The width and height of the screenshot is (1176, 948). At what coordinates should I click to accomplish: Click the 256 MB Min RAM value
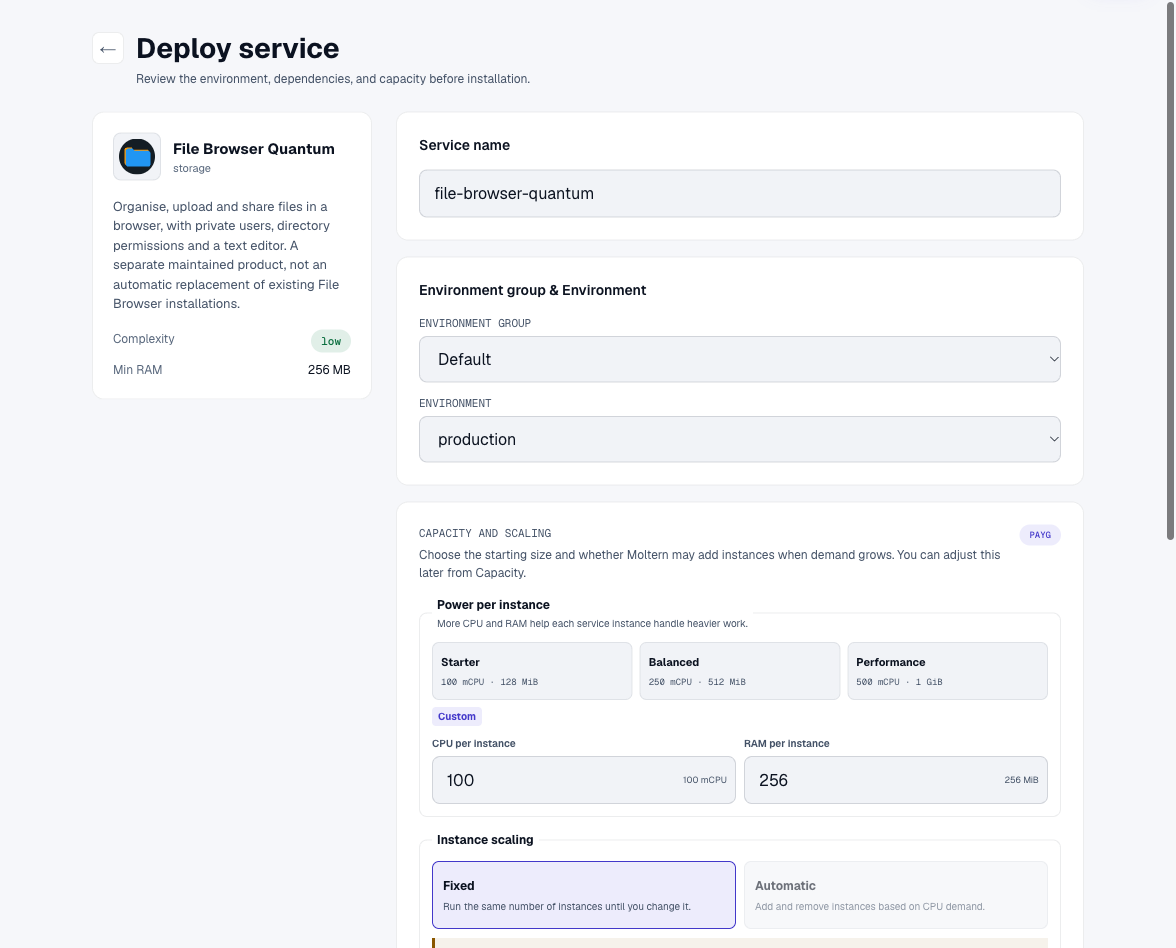click(x=329, y=370)
